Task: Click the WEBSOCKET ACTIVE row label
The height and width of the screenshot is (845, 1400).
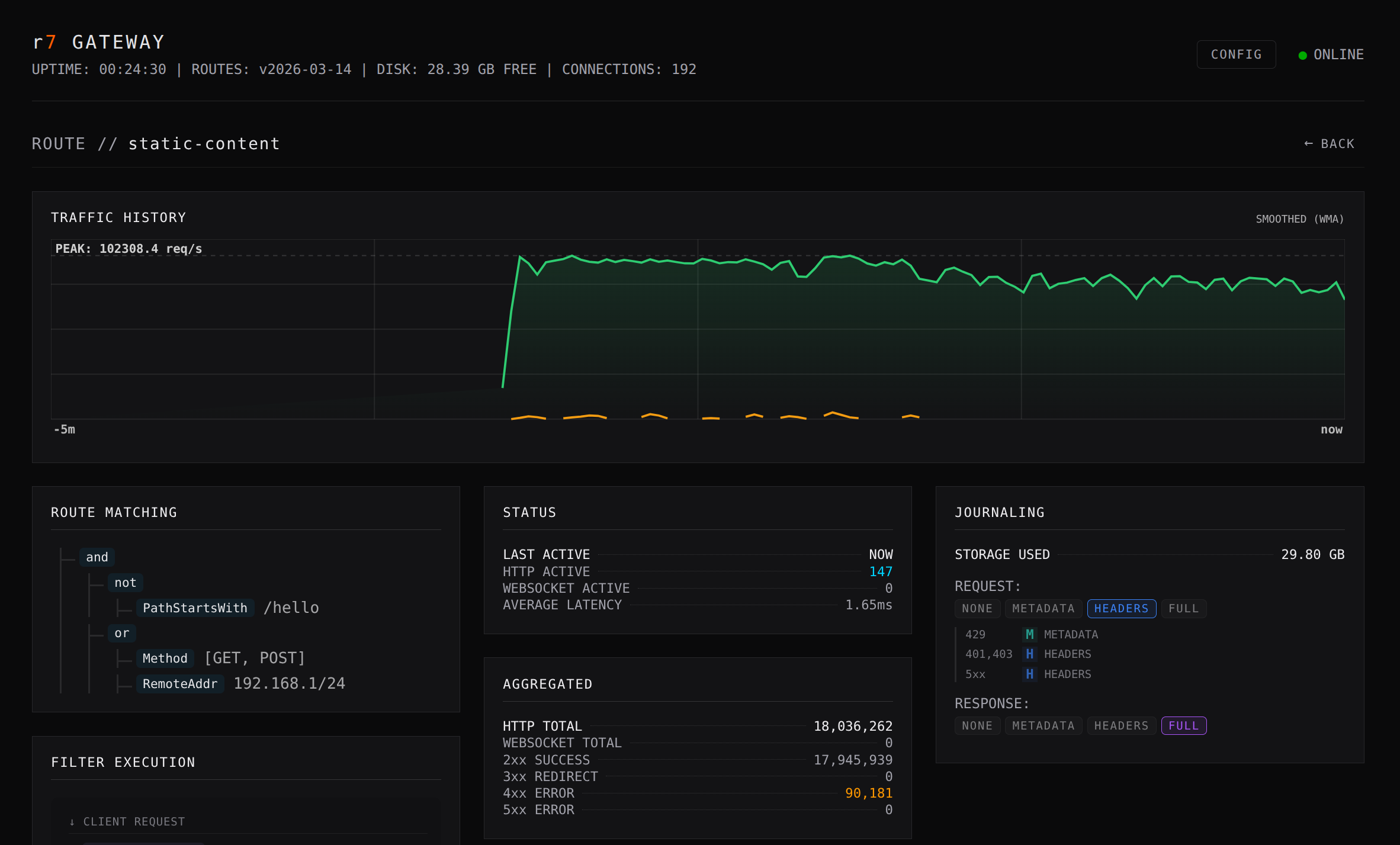Action: 566,588
